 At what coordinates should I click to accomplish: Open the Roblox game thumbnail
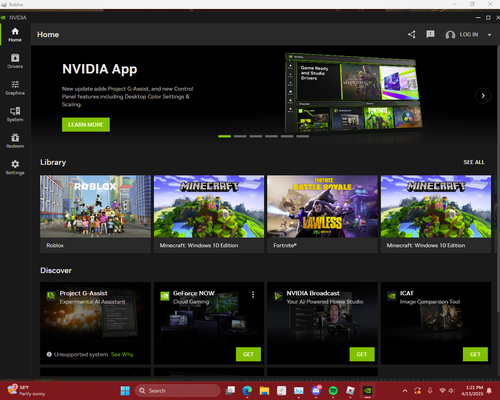pos(95,206)
